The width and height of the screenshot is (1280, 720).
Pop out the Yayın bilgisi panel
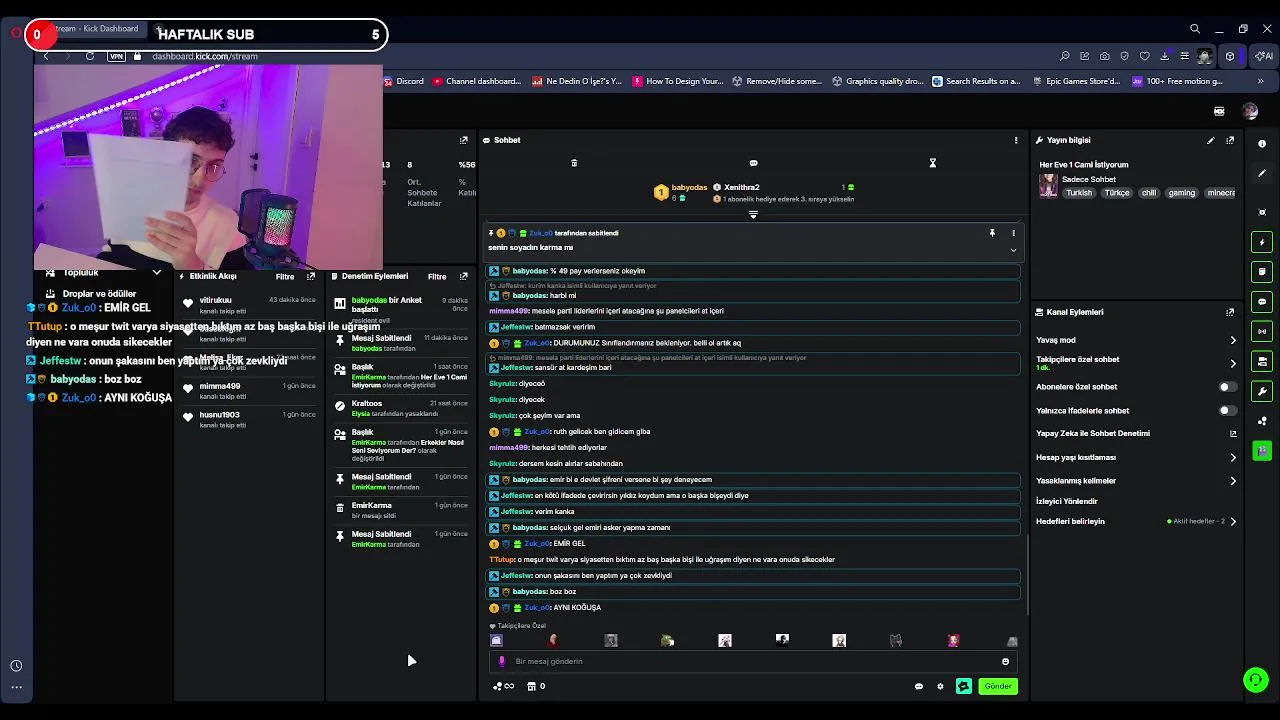(1230, 140)
